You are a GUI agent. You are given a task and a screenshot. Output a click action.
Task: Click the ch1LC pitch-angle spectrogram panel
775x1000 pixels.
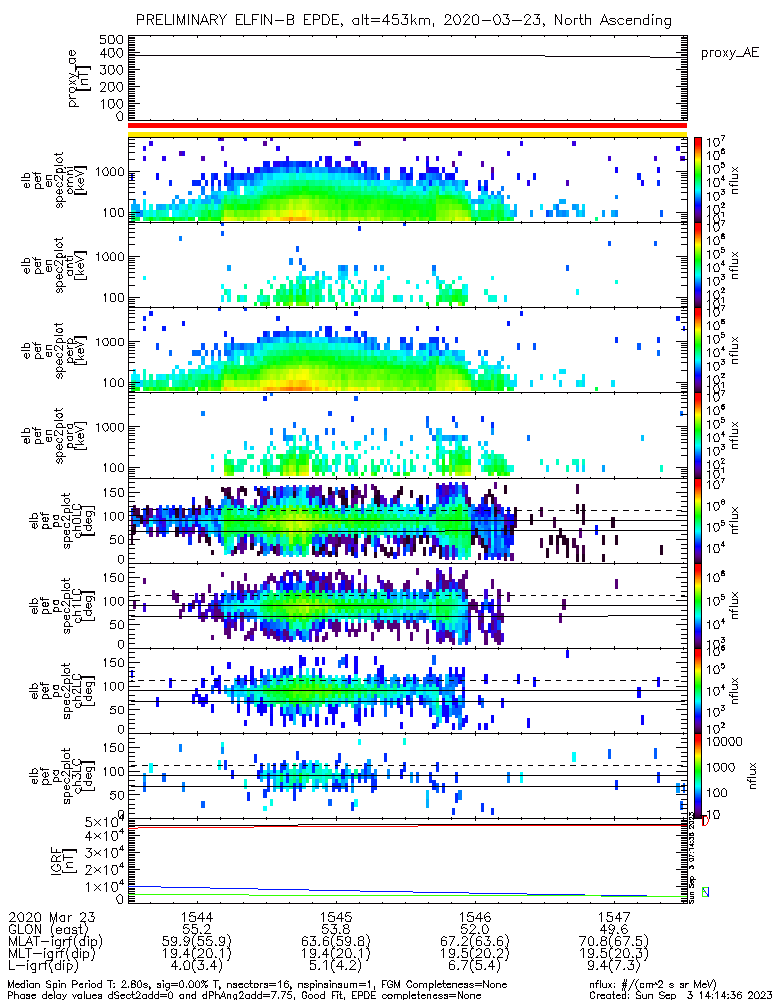click(x=408, y=605)
